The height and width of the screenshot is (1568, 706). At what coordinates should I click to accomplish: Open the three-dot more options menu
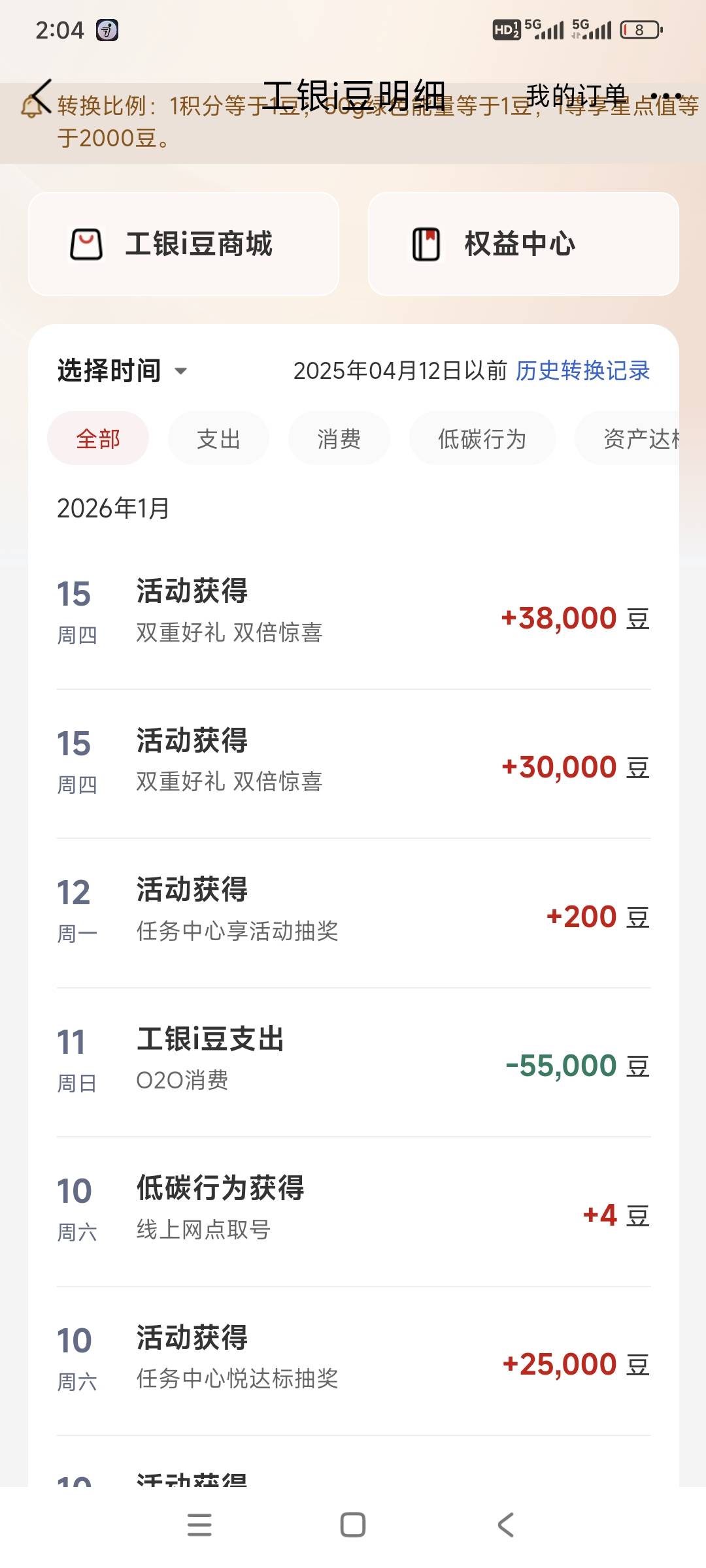pos(665,96)
